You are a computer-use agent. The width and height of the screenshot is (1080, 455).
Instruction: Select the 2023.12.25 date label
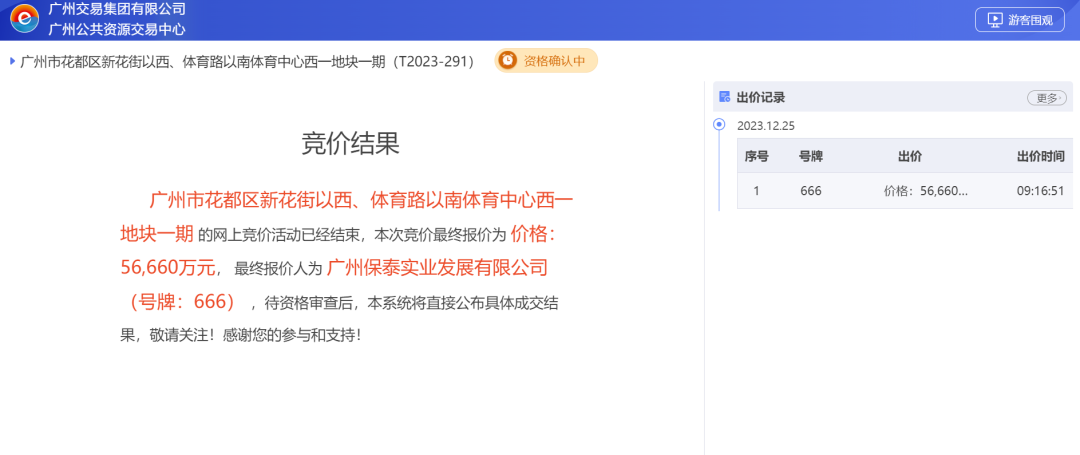click(766, 126)
